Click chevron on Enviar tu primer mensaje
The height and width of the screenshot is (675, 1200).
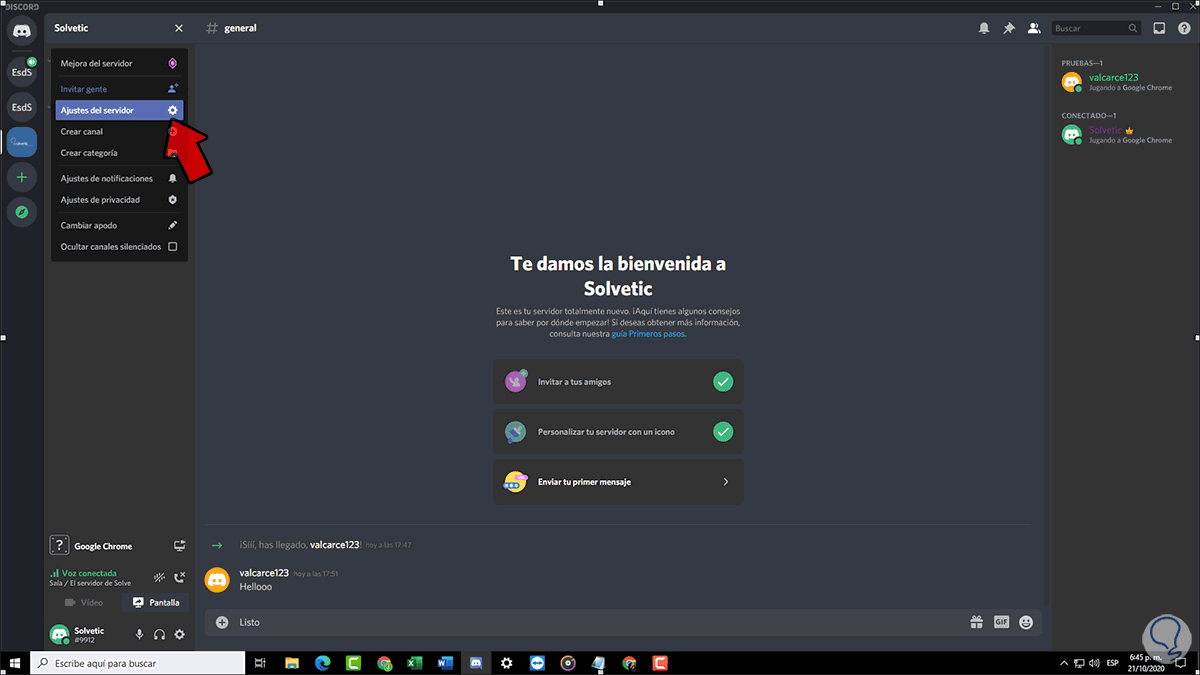click(x=726, y=482)
